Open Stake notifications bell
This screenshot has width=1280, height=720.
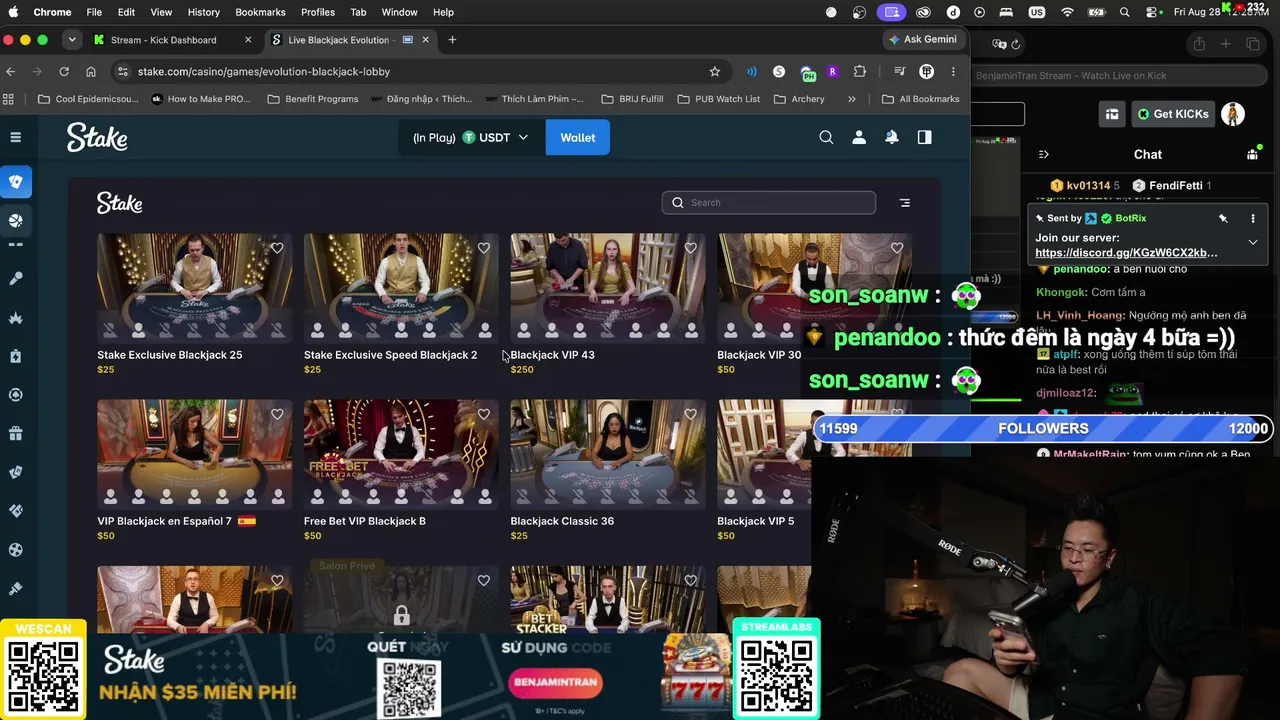tap(891, 138)
